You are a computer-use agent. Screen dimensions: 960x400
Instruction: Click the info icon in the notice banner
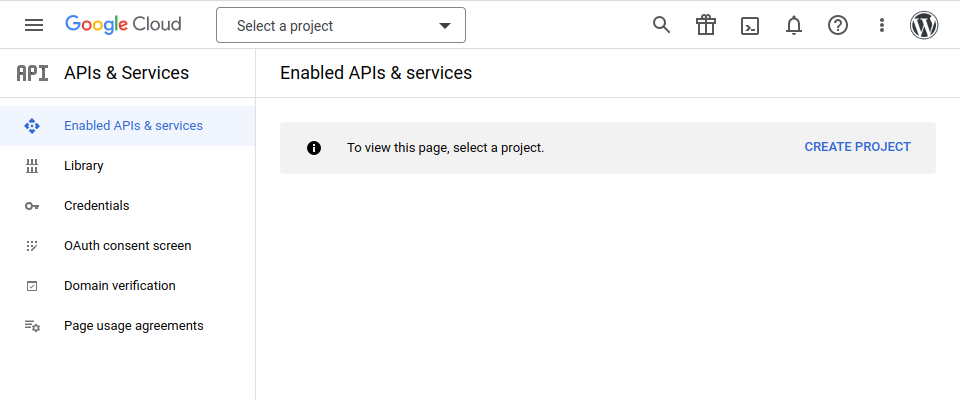314,148
